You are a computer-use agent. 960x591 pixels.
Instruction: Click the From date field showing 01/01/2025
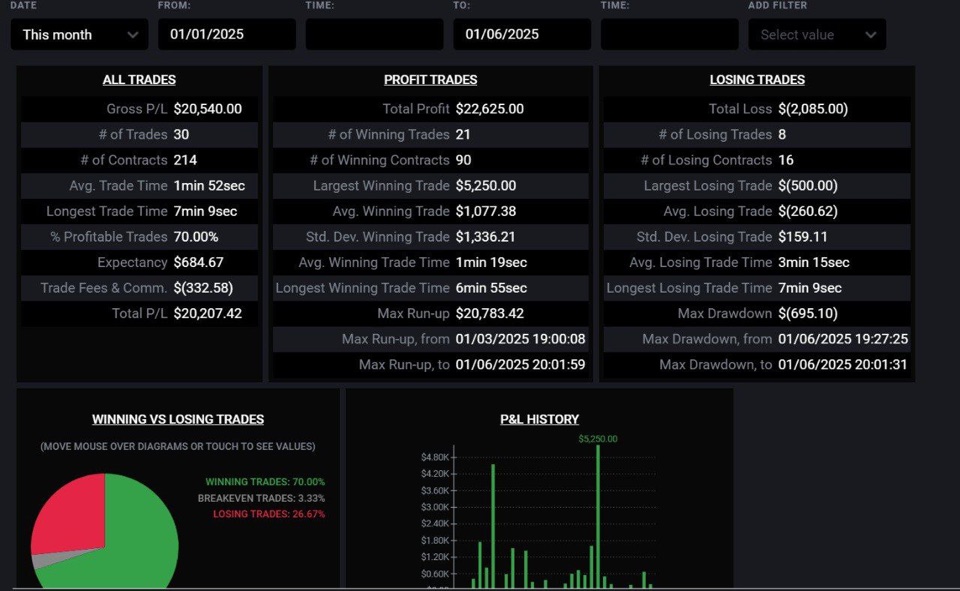(x=227, y=34)
